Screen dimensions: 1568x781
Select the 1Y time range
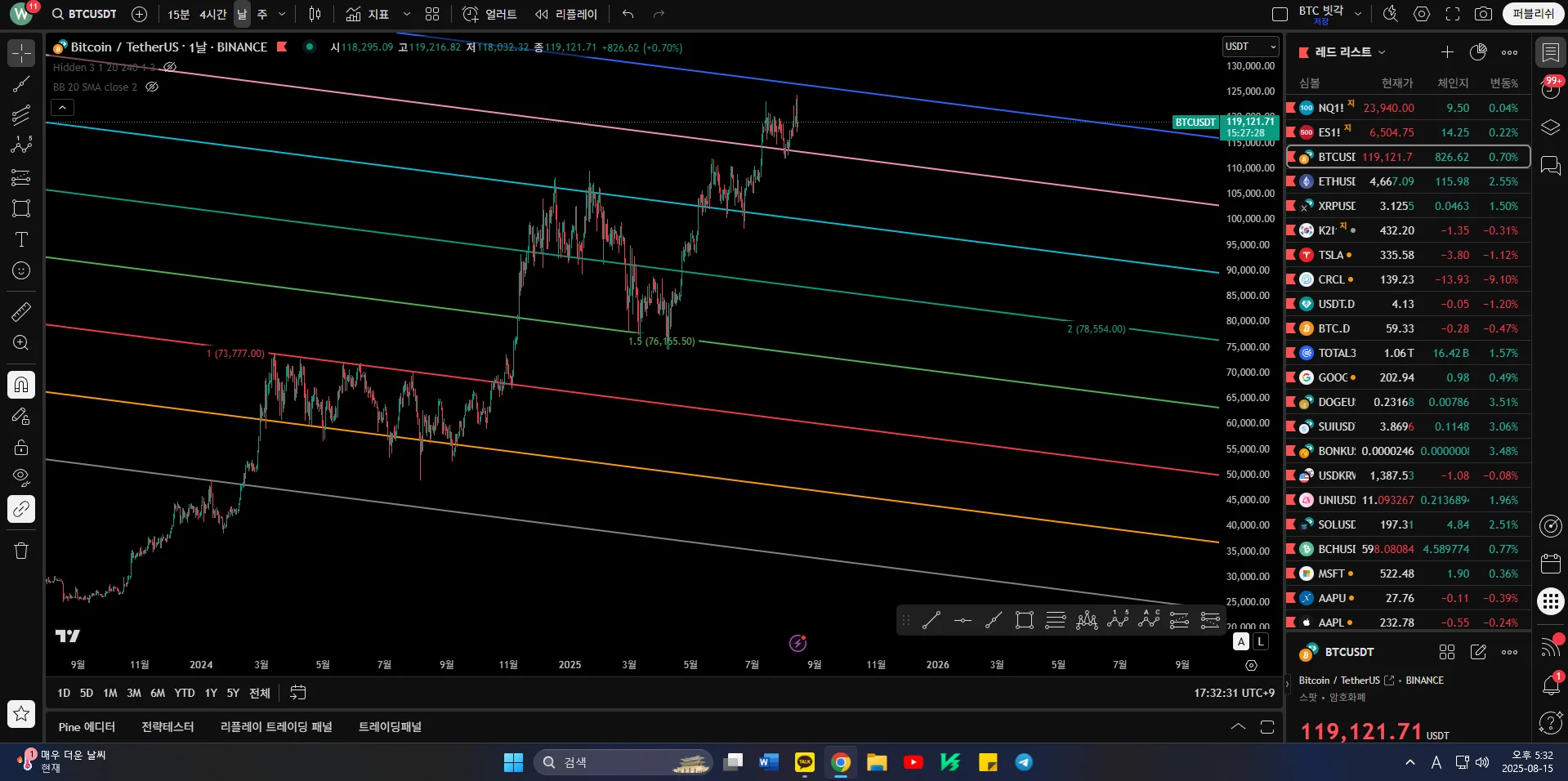pyautogui.click(x=211, y=693)
